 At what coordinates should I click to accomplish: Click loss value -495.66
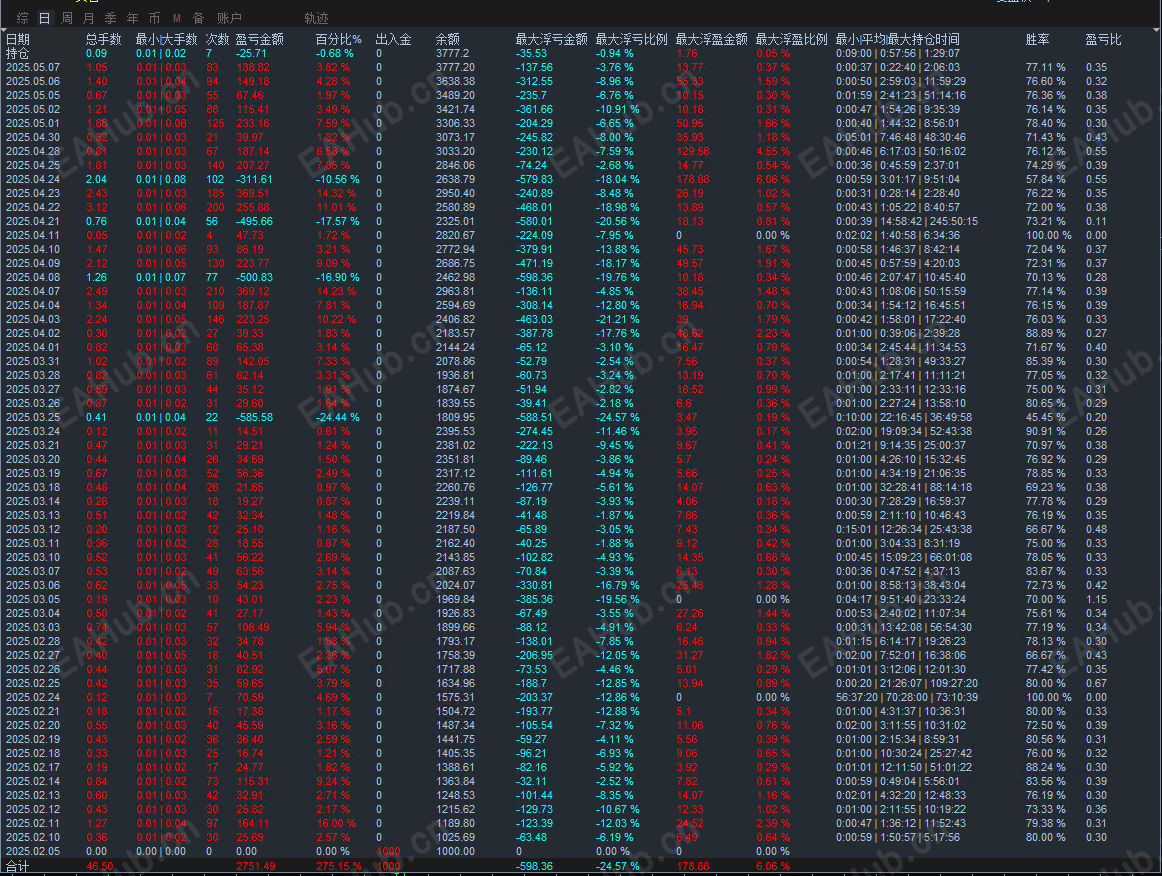(254, 222)
